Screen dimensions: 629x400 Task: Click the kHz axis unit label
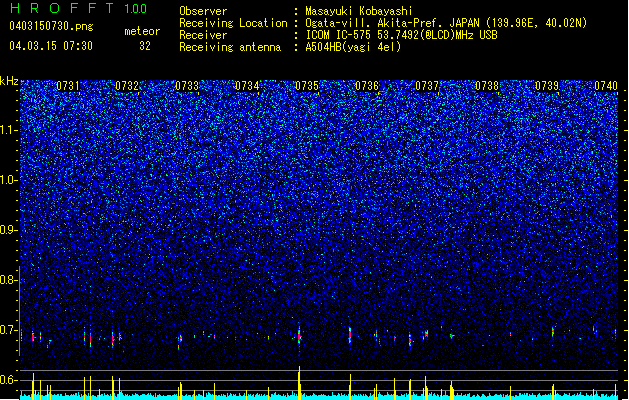tap(9, 81)
